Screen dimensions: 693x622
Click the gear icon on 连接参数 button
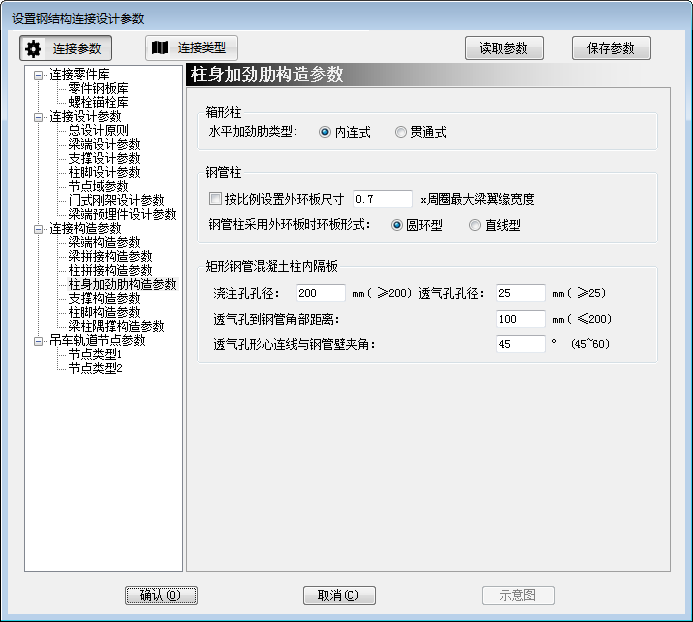[x=34, y=49]
